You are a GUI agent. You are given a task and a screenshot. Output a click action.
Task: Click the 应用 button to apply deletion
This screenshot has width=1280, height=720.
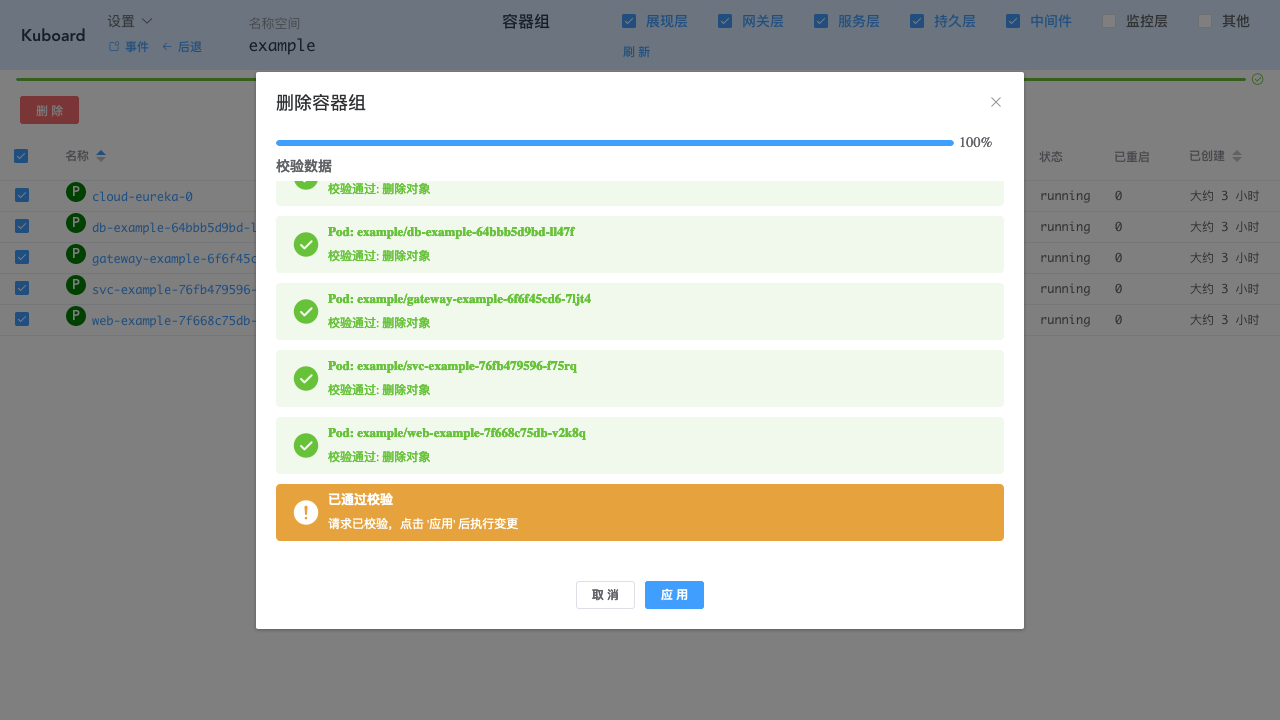tap(674, 594)
